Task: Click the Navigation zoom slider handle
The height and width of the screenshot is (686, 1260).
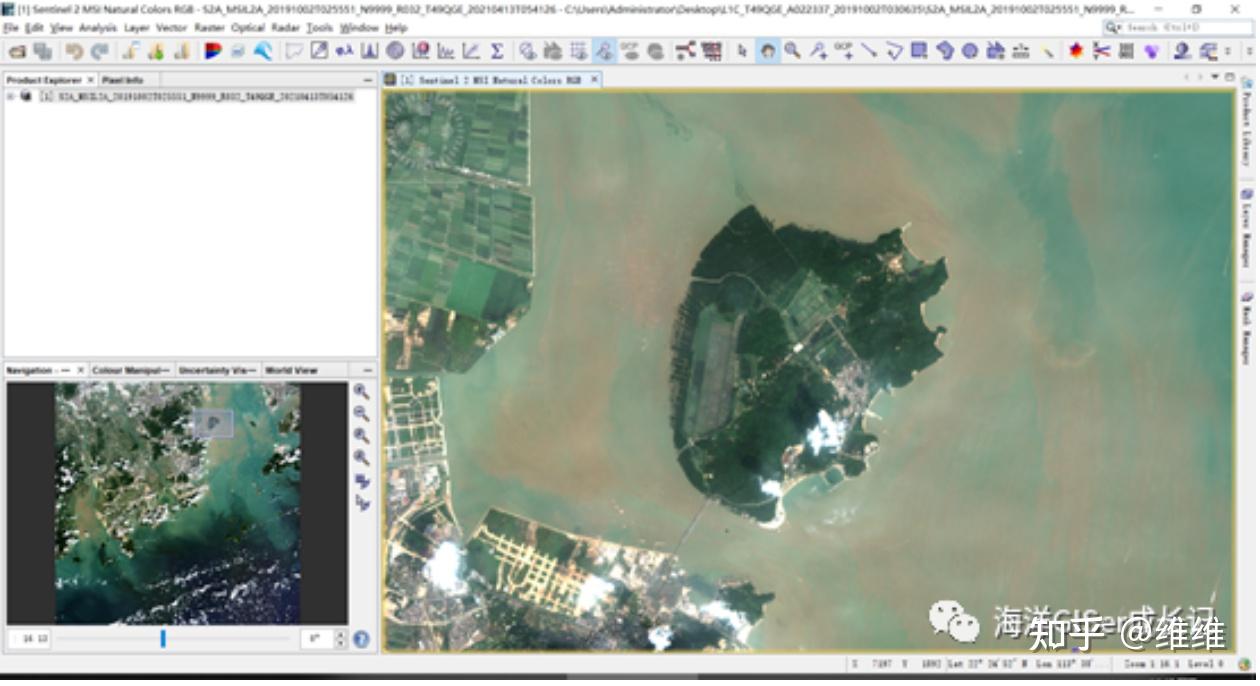Action: coord(163,638)
